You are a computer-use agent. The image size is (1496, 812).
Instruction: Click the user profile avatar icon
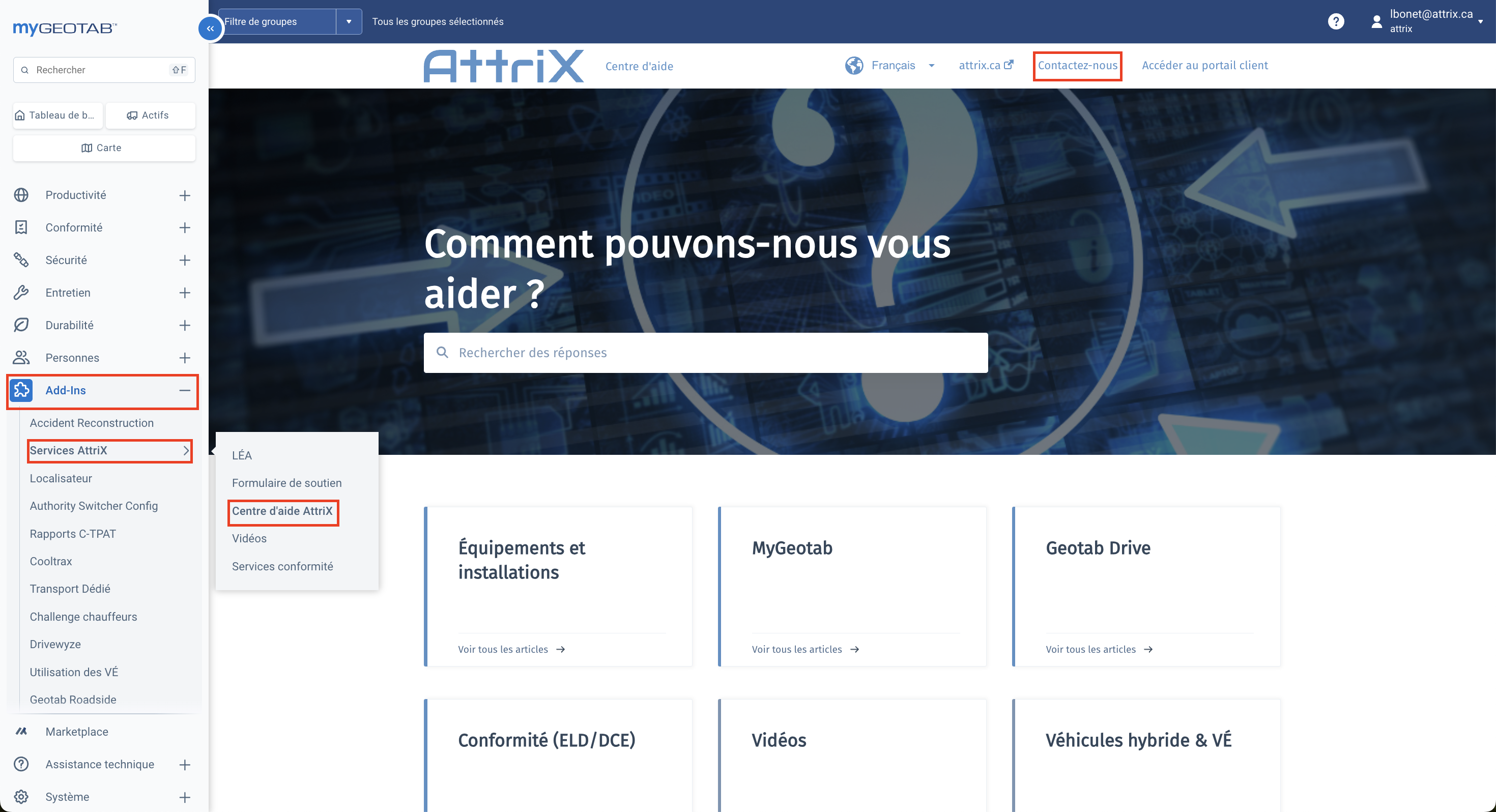point(1376,21)
